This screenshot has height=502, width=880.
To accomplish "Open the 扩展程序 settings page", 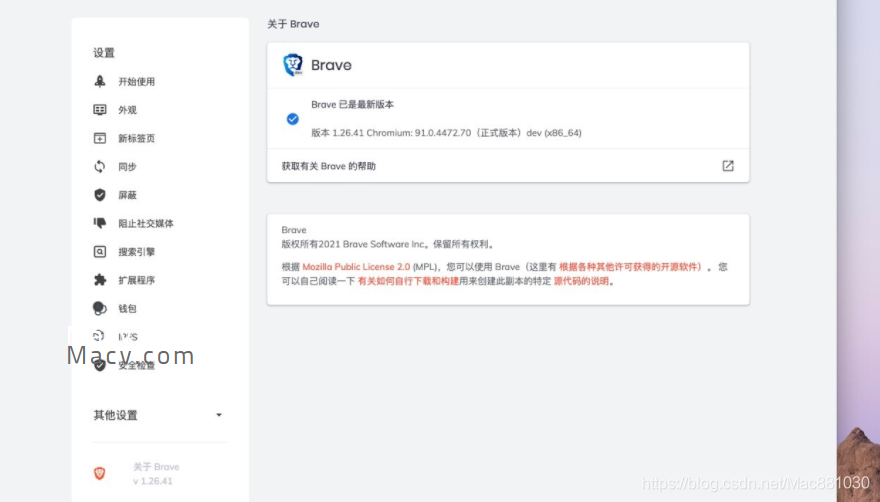I will tap(136, 280).
